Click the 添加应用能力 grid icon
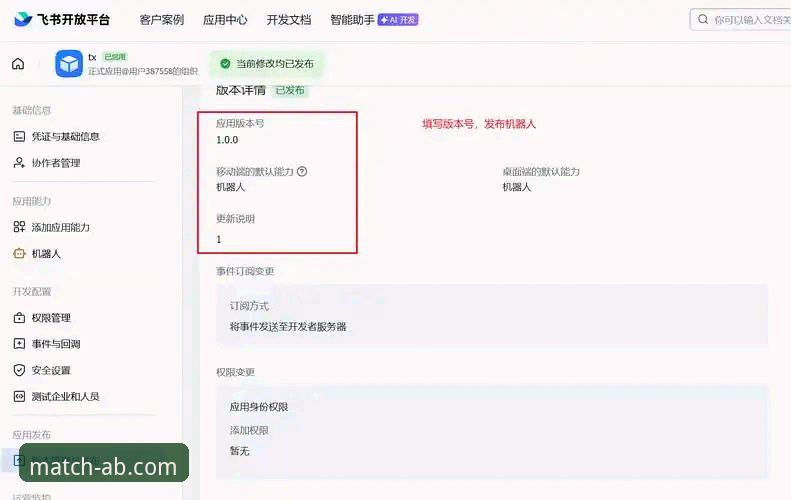 [x=19, y=227]
